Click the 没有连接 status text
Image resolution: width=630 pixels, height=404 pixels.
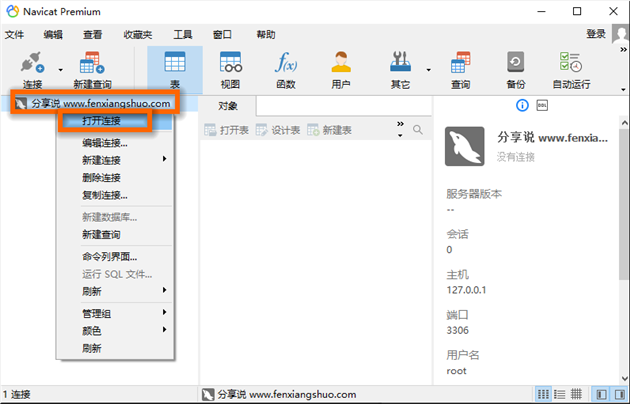tap(515, 157)
